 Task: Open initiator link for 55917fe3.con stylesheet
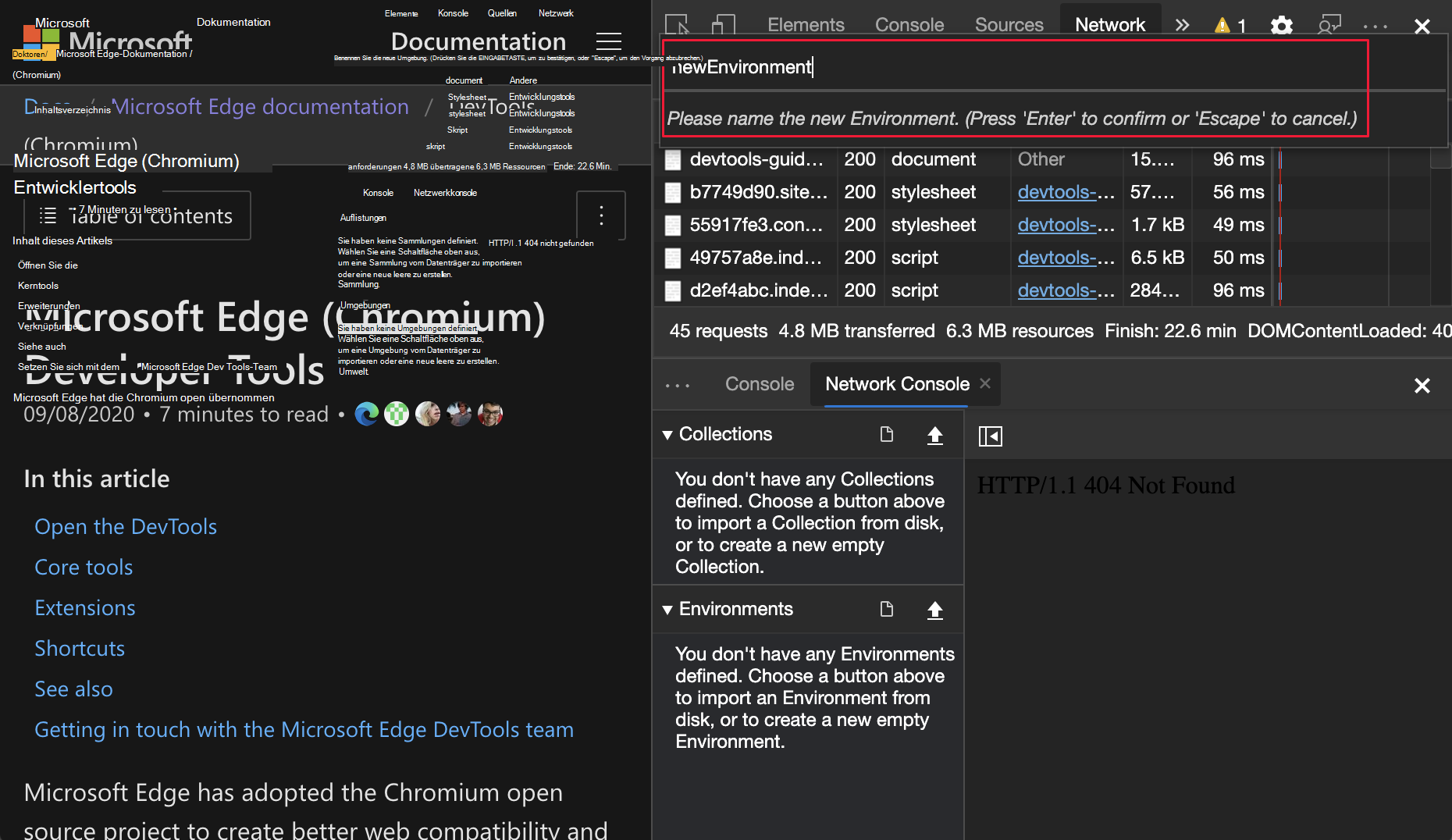click(1066, 225)
